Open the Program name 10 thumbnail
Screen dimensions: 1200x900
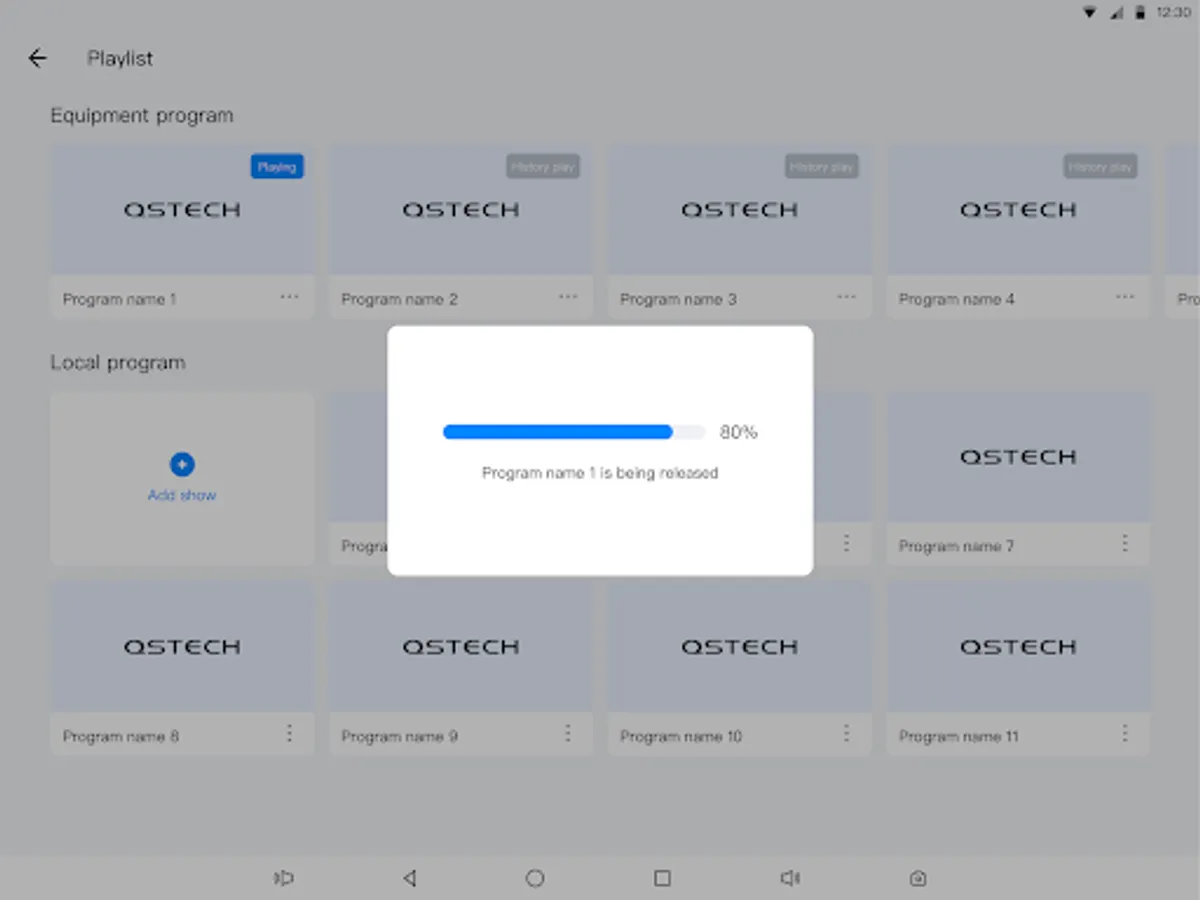pyautogui.click(x=740, y=647)
